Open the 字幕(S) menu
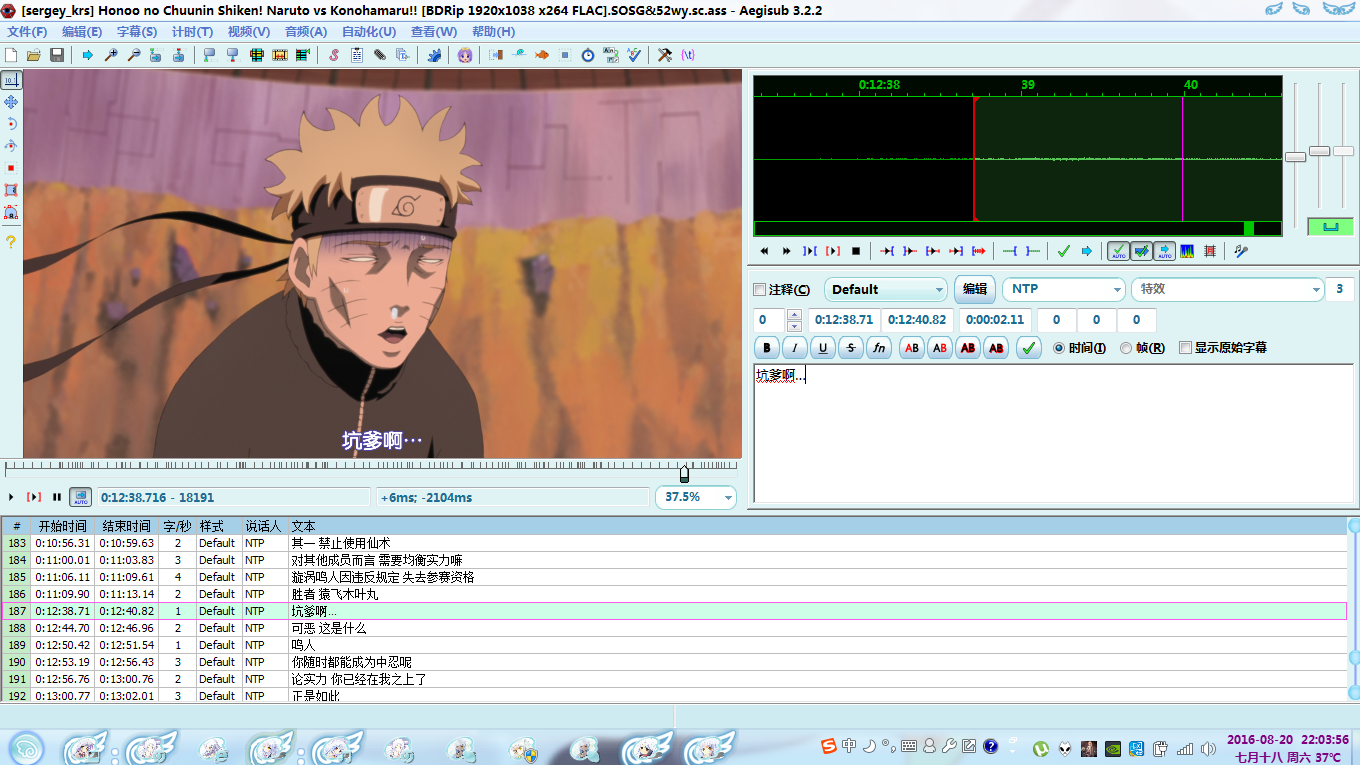 (x=137, y=31)
